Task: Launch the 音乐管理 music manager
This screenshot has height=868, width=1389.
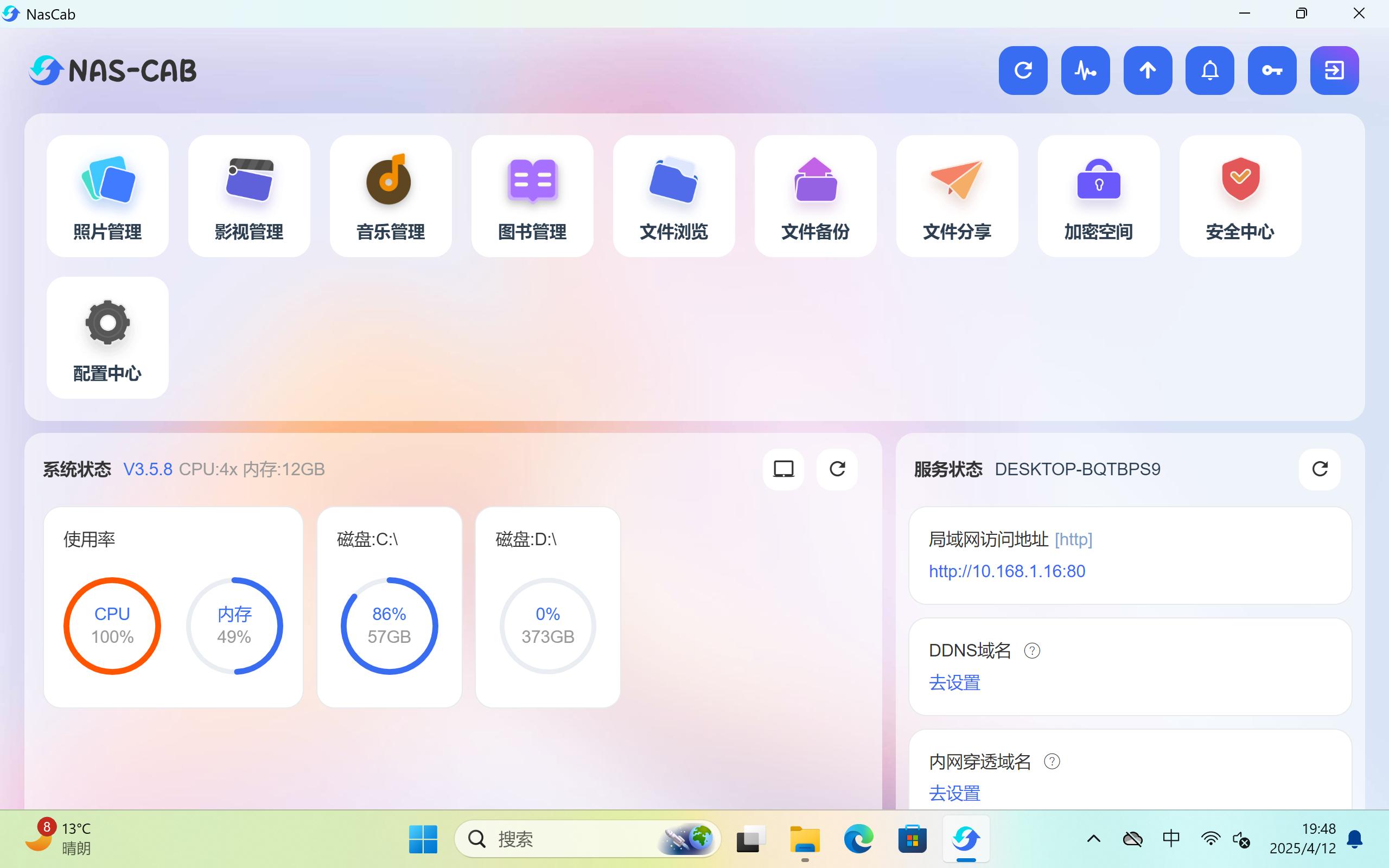Action: point(390,196)
